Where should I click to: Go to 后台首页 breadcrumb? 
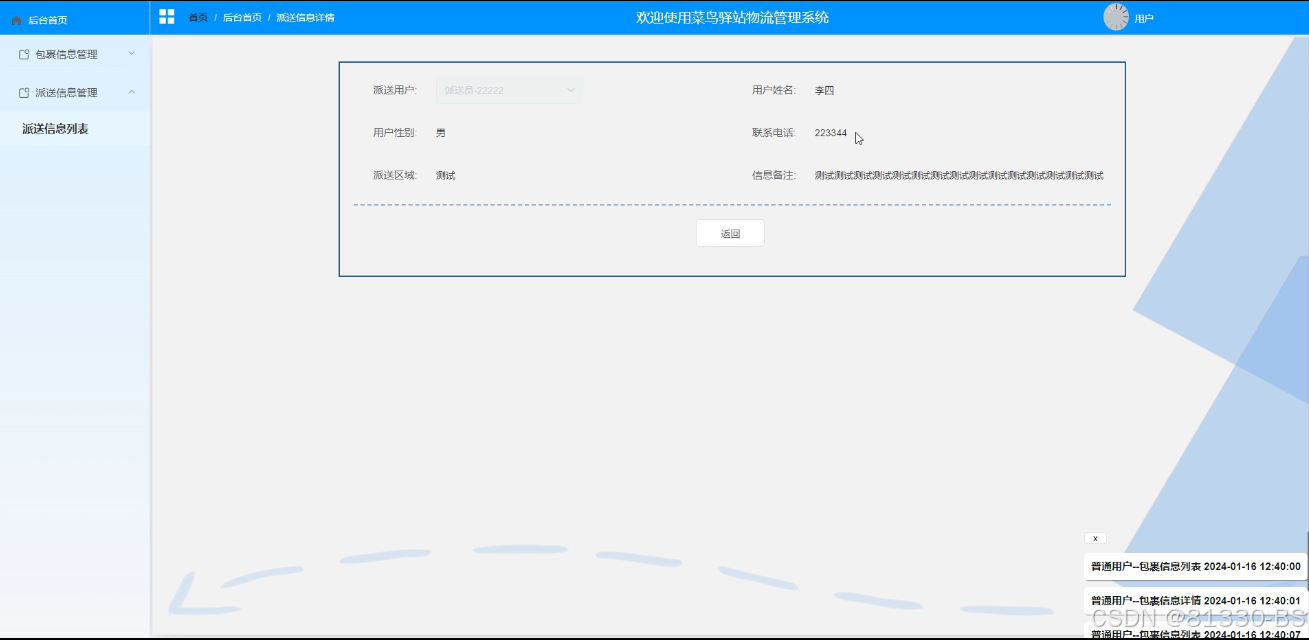click(x=242, y=17)
